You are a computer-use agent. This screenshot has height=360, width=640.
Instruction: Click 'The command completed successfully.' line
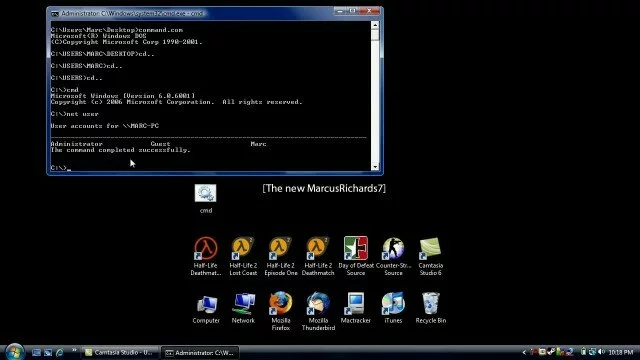[120, 150]
